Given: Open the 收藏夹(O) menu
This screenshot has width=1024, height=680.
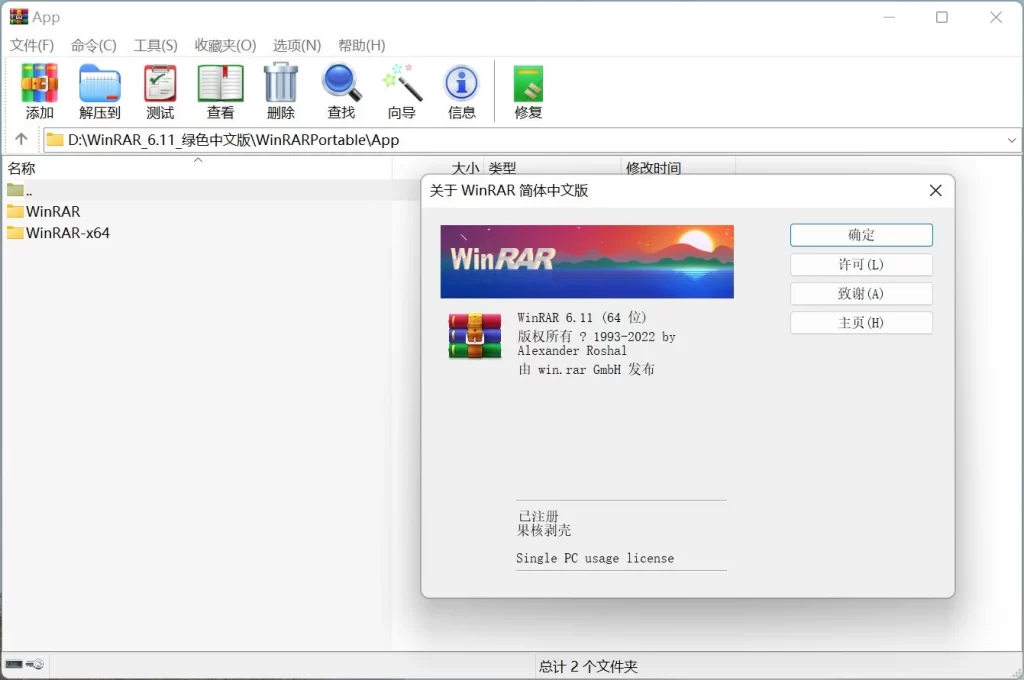Looking at the screenshot, I should 225,45.
